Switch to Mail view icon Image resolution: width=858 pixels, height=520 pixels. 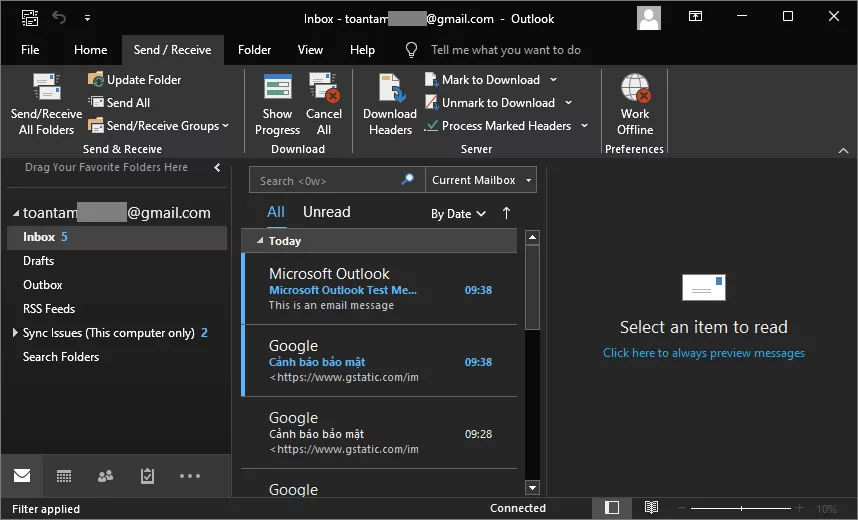[22, 476]
